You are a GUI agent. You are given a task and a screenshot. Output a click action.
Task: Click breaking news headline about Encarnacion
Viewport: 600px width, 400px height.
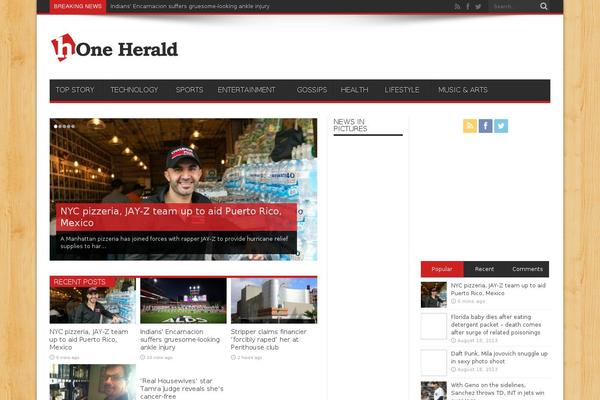(x=190, y=7)
